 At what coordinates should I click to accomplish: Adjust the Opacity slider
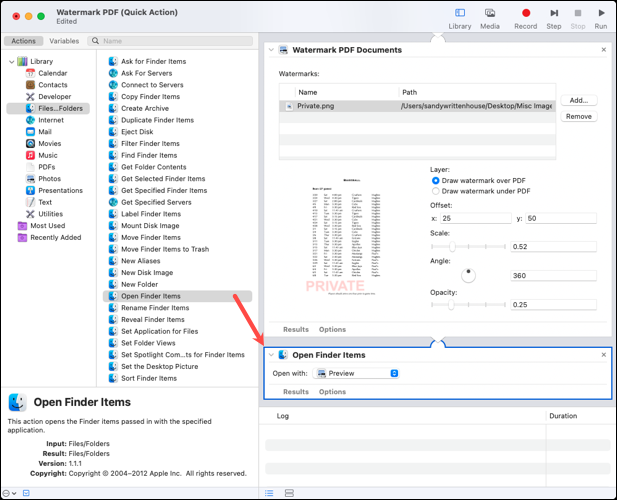pos(451,304)
